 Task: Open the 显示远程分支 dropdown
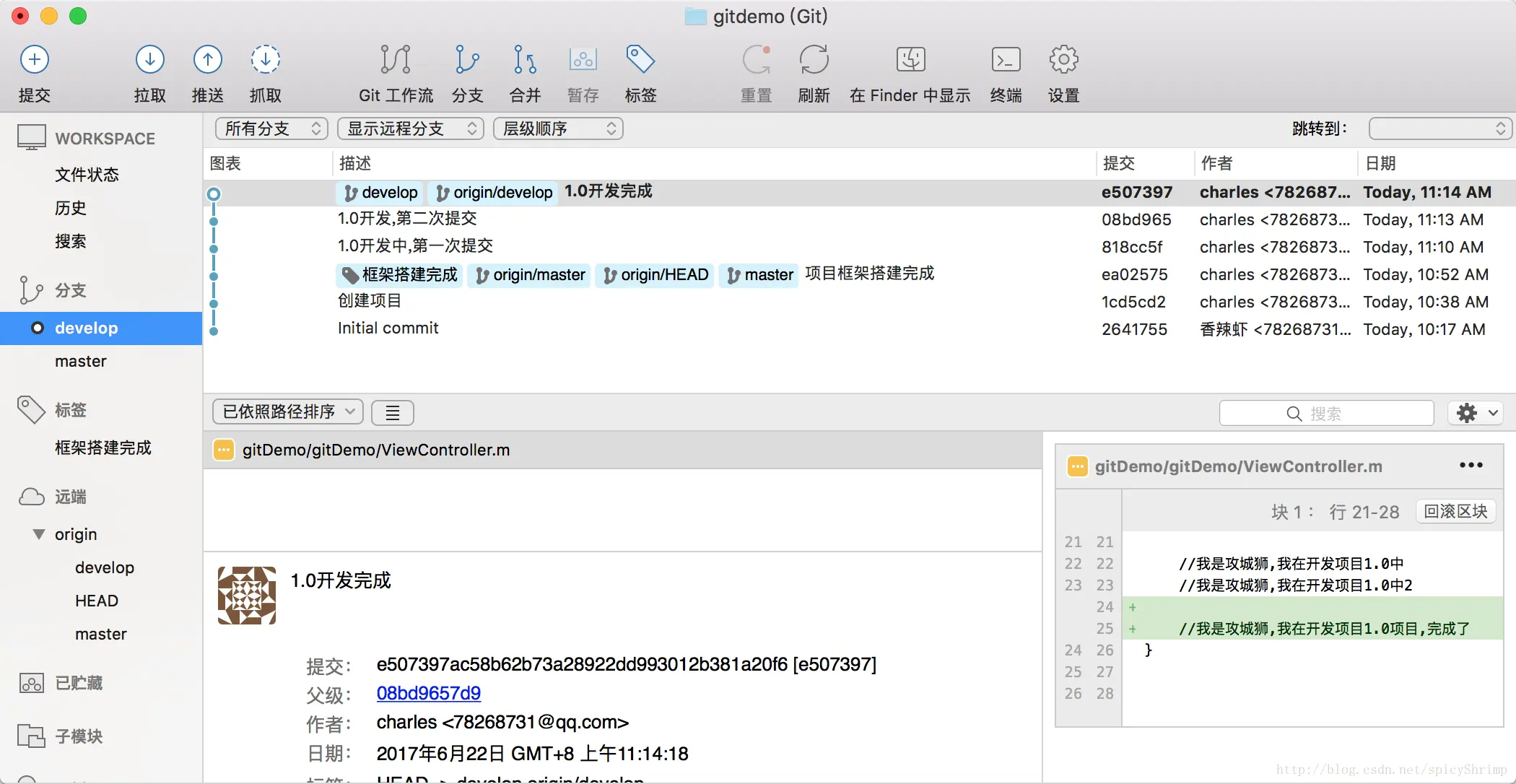click(x=410, y=129)
